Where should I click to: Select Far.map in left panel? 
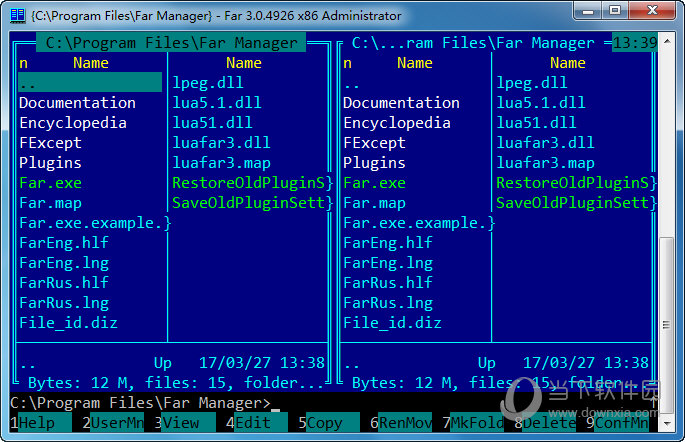click(x=50, y=203)
